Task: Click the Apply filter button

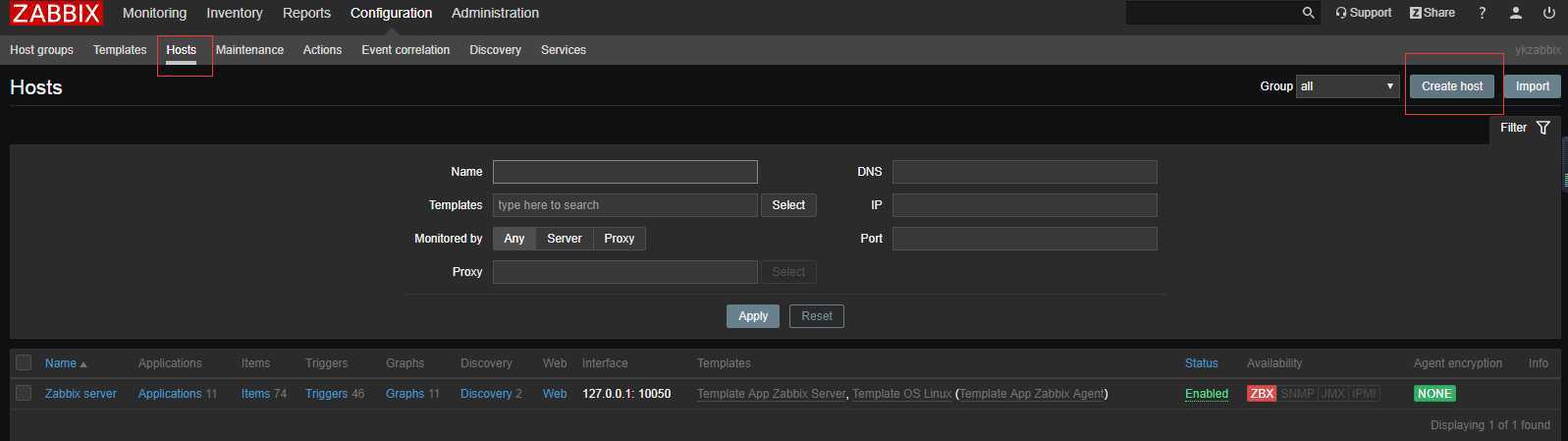Action: [x=753, y=316]
